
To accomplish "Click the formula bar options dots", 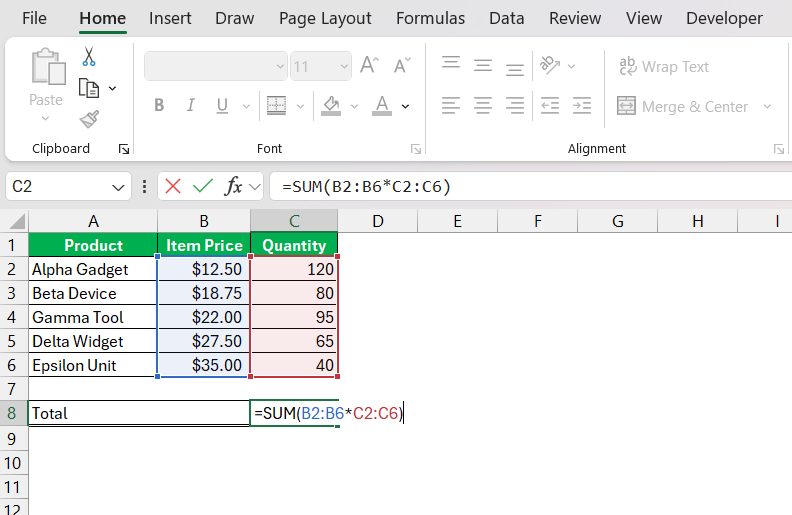I will coord(144,187).
